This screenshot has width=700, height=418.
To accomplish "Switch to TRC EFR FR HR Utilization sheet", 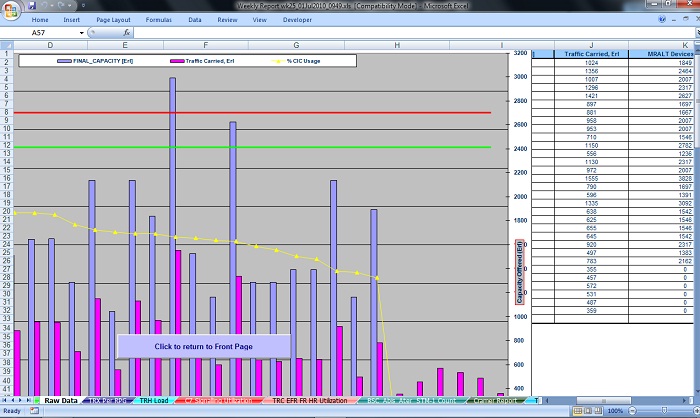I will [309, 400].
